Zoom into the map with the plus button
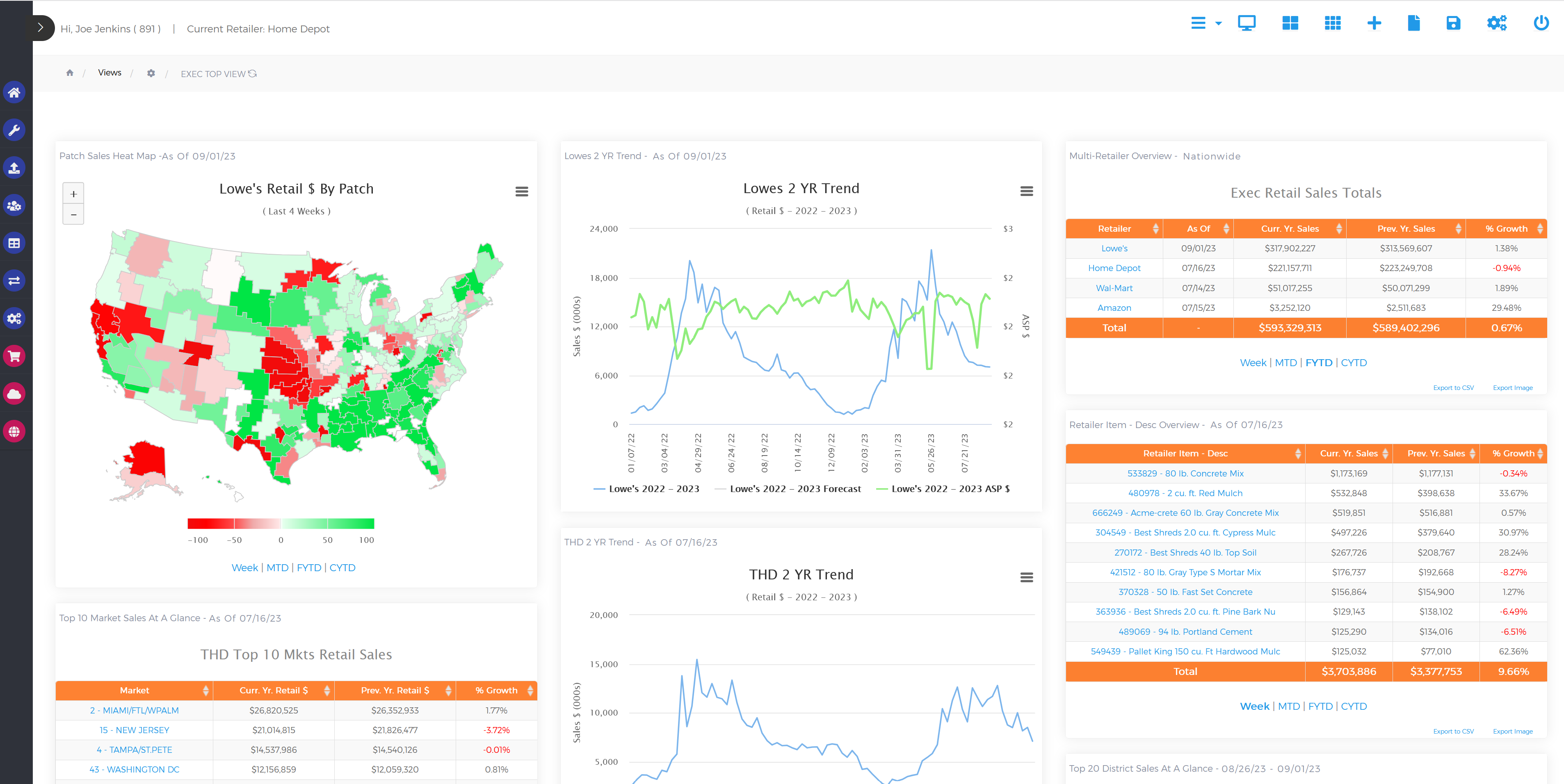The width and height of the screenshot is (1564, 784). pyautogui.click(x=73, y=194)
